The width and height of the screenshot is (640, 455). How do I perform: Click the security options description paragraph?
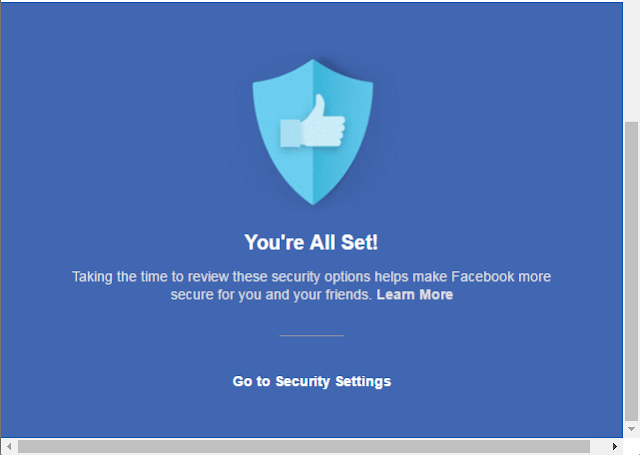[x=311, y=285]
